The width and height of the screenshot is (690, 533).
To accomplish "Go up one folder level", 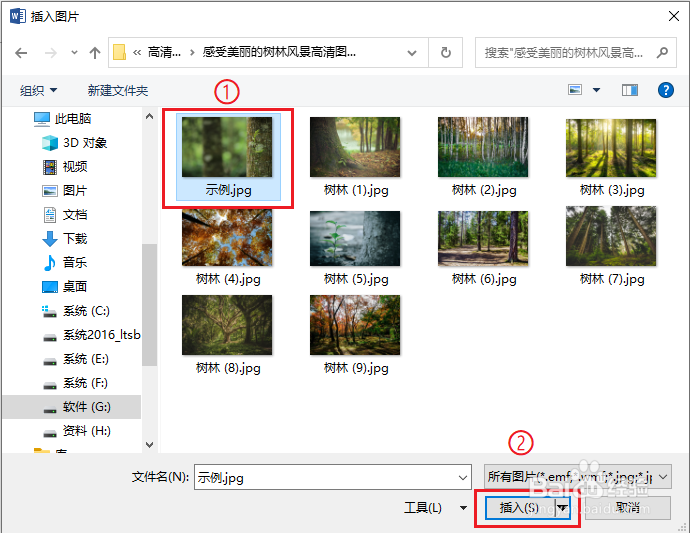I will coord(95,53).
